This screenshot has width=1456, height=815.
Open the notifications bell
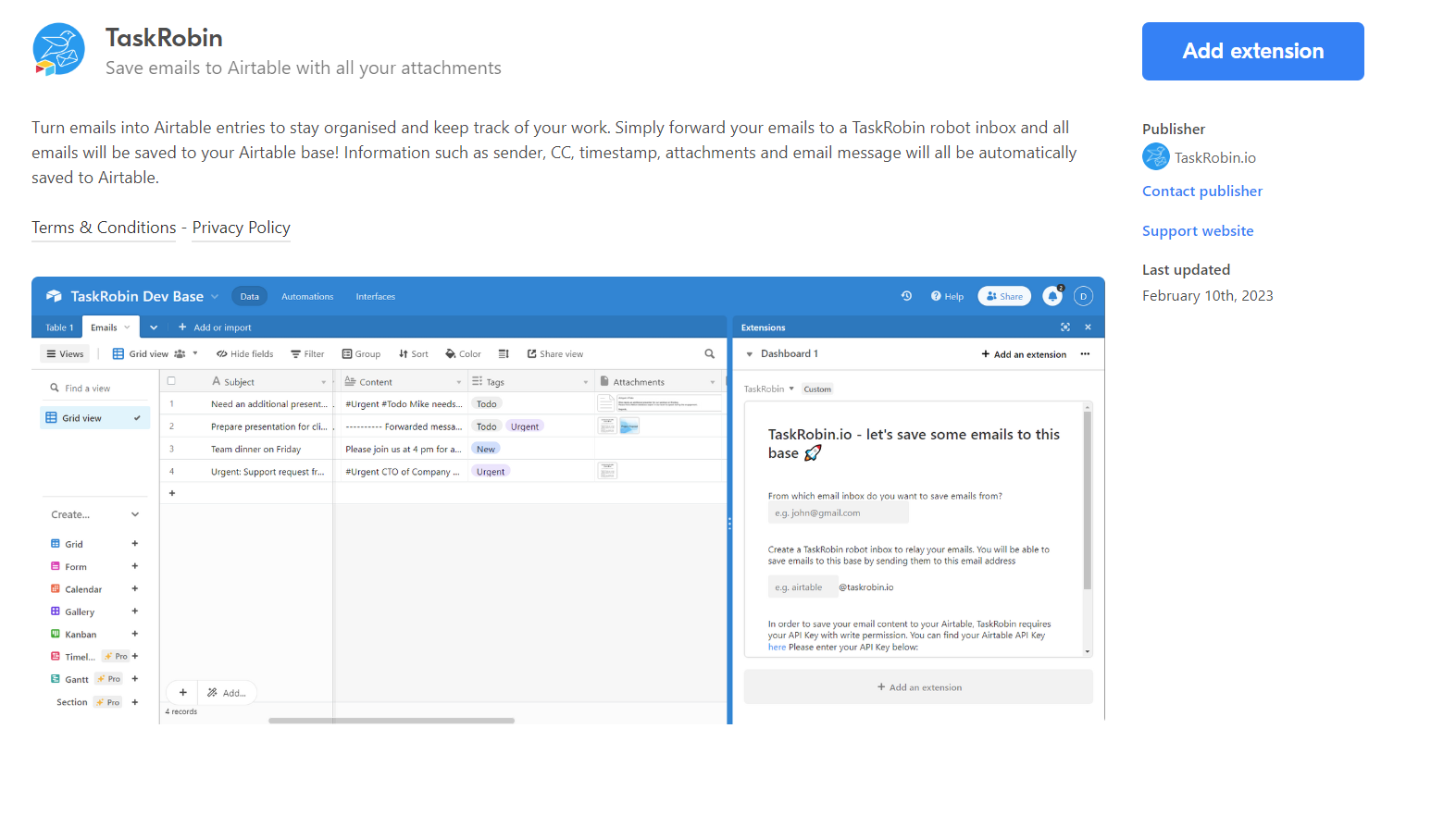[x=1052, y=296]
